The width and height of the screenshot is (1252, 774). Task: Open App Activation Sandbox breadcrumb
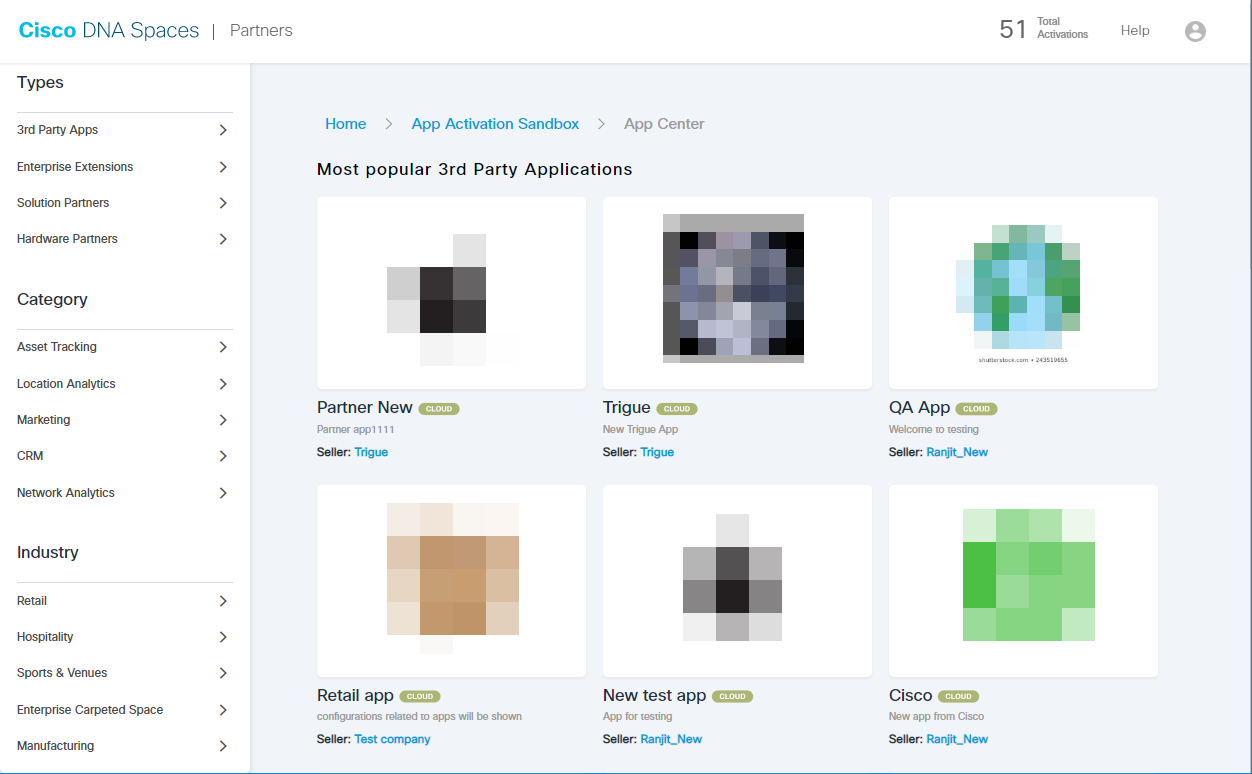495,124
